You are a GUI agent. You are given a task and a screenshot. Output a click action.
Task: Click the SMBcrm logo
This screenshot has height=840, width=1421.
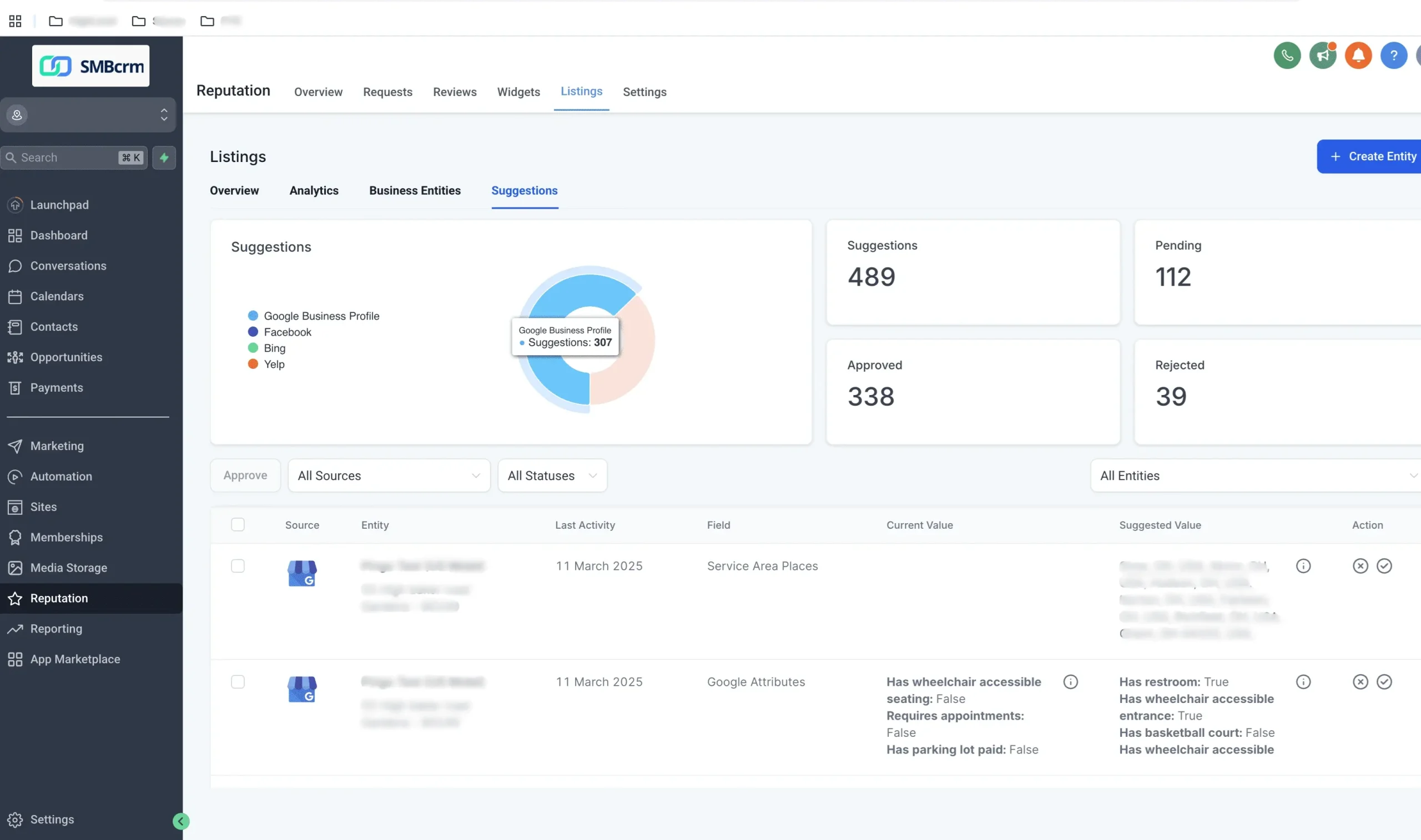point(90,66)
